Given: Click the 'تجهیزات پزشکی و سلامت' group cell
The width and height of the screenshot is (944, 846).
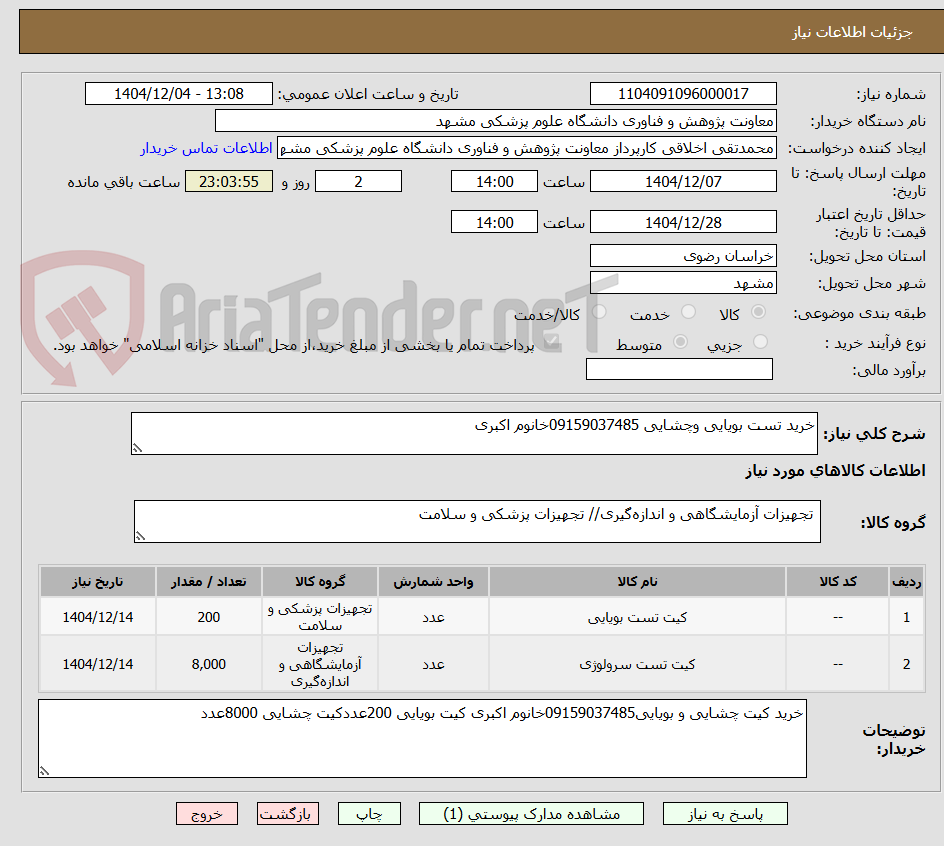Looking at the screenshot, I should click(320, 617).
